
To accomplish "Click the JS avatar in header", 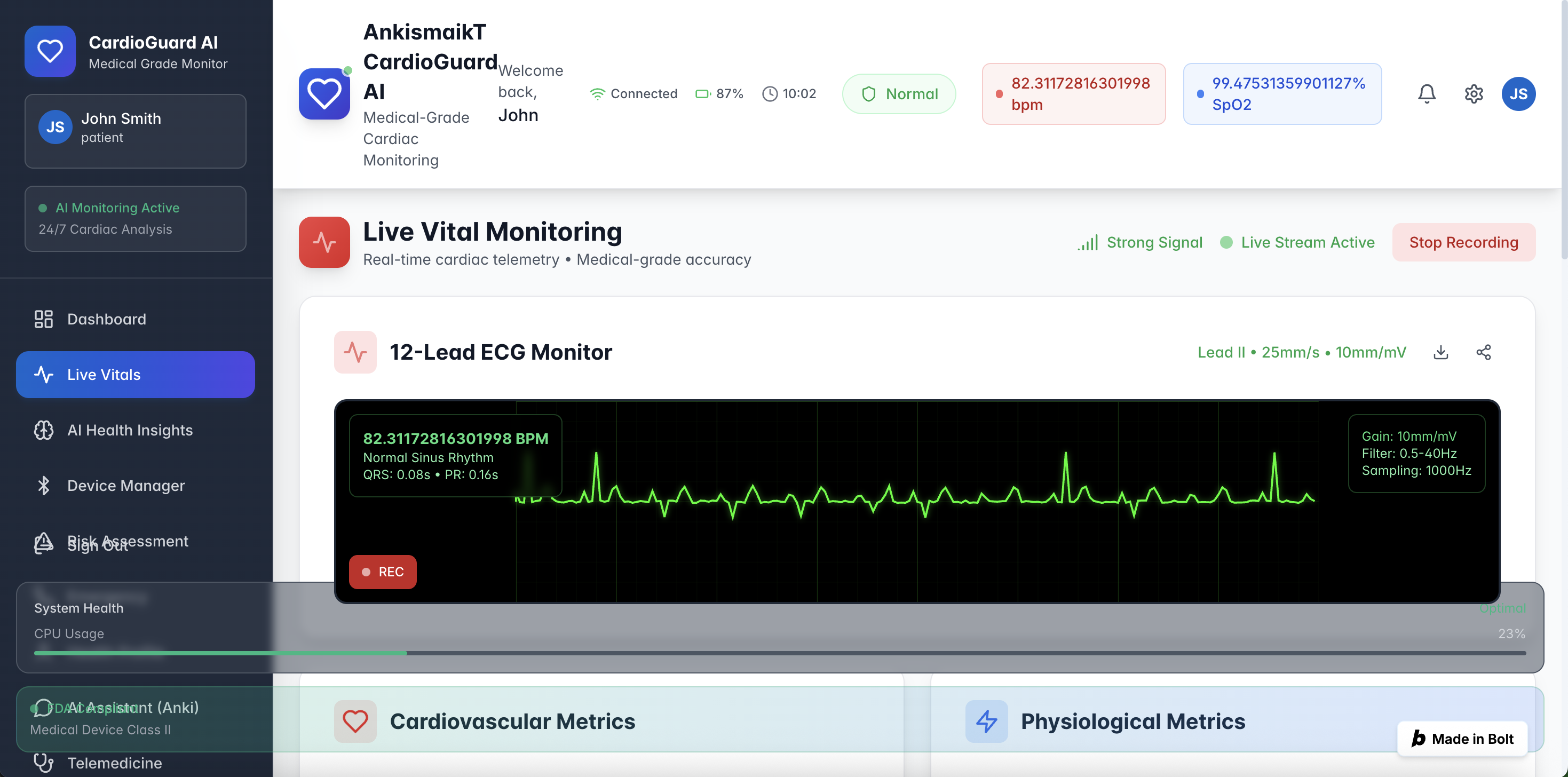I will [1518, 94].
